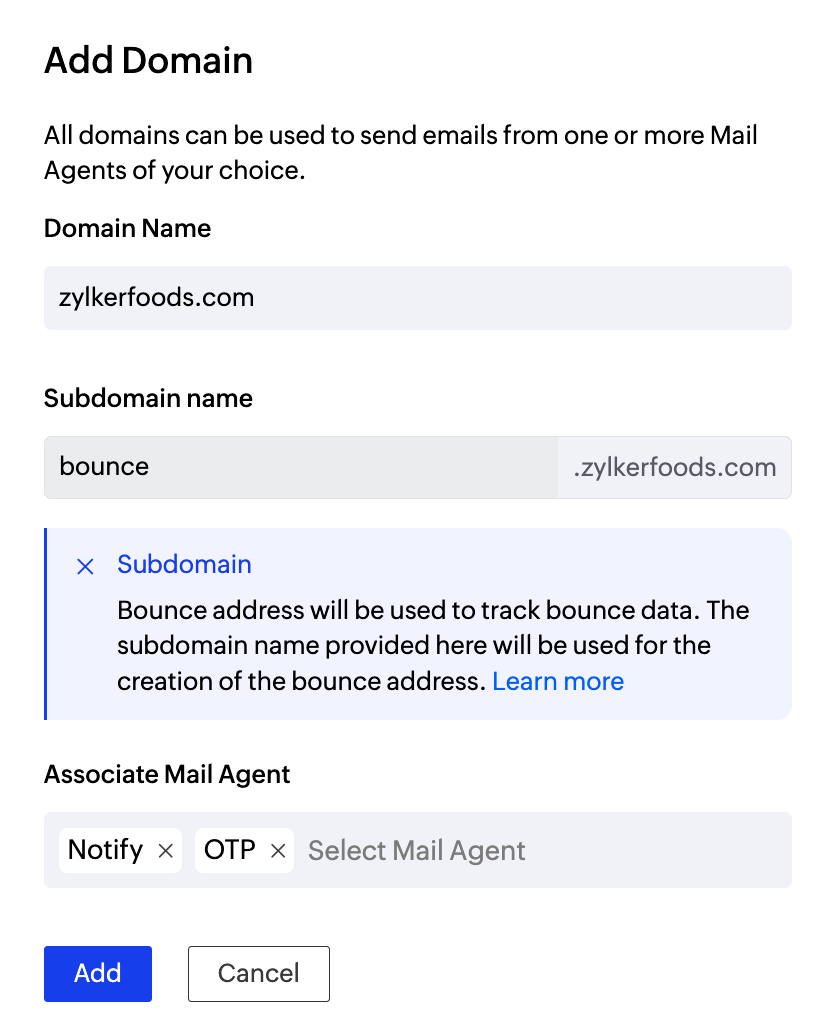Remove the Notify mail agent tag

coord(166,851)
